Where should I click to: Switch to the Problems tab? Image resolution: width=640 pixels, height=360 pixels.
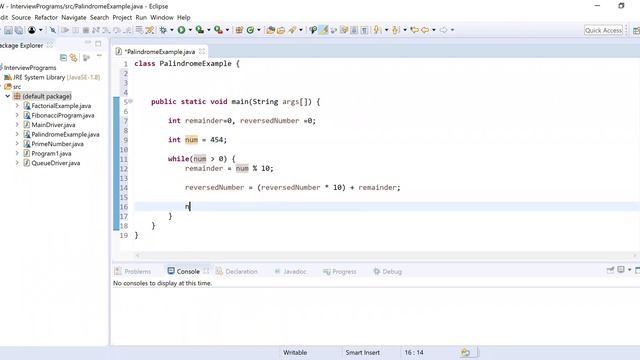tap(133, 271)
